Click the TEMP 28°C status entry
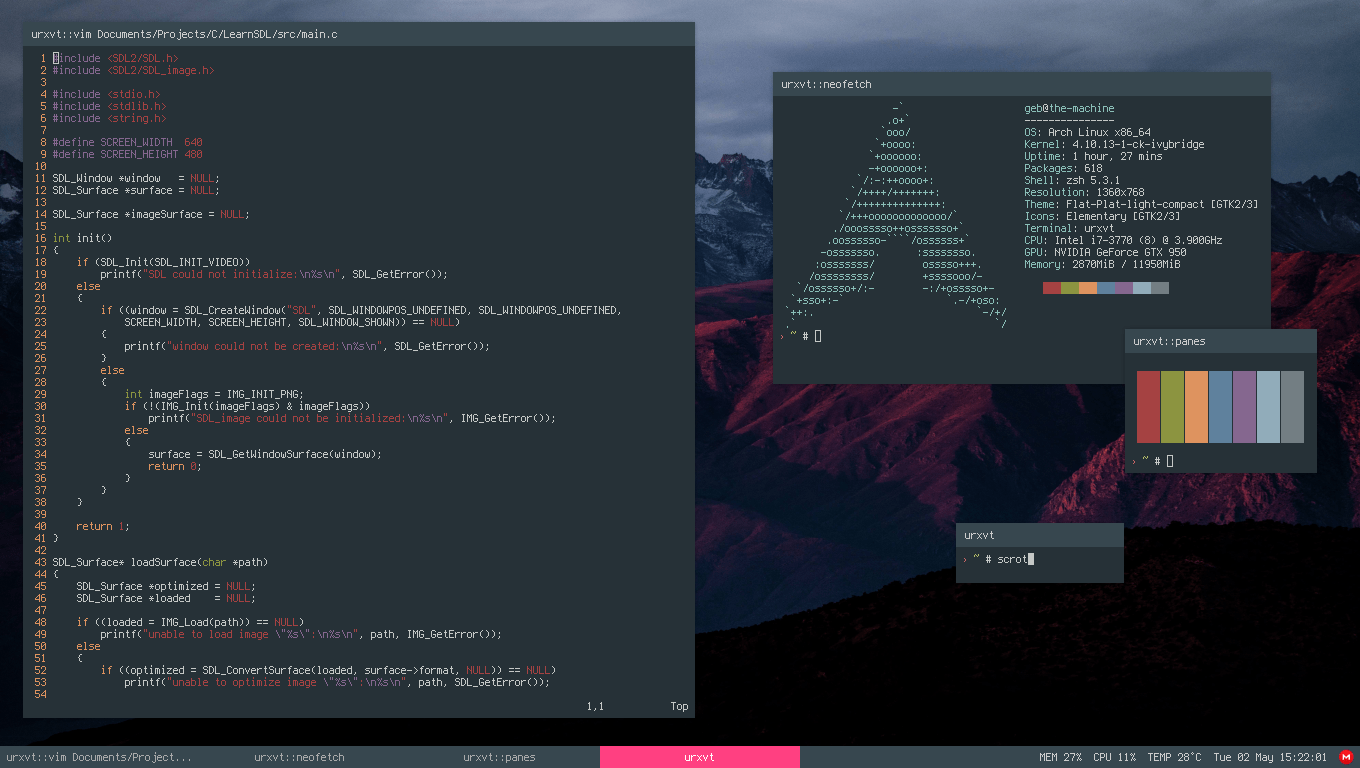 pyautogui.click(x=1174, y=757)
